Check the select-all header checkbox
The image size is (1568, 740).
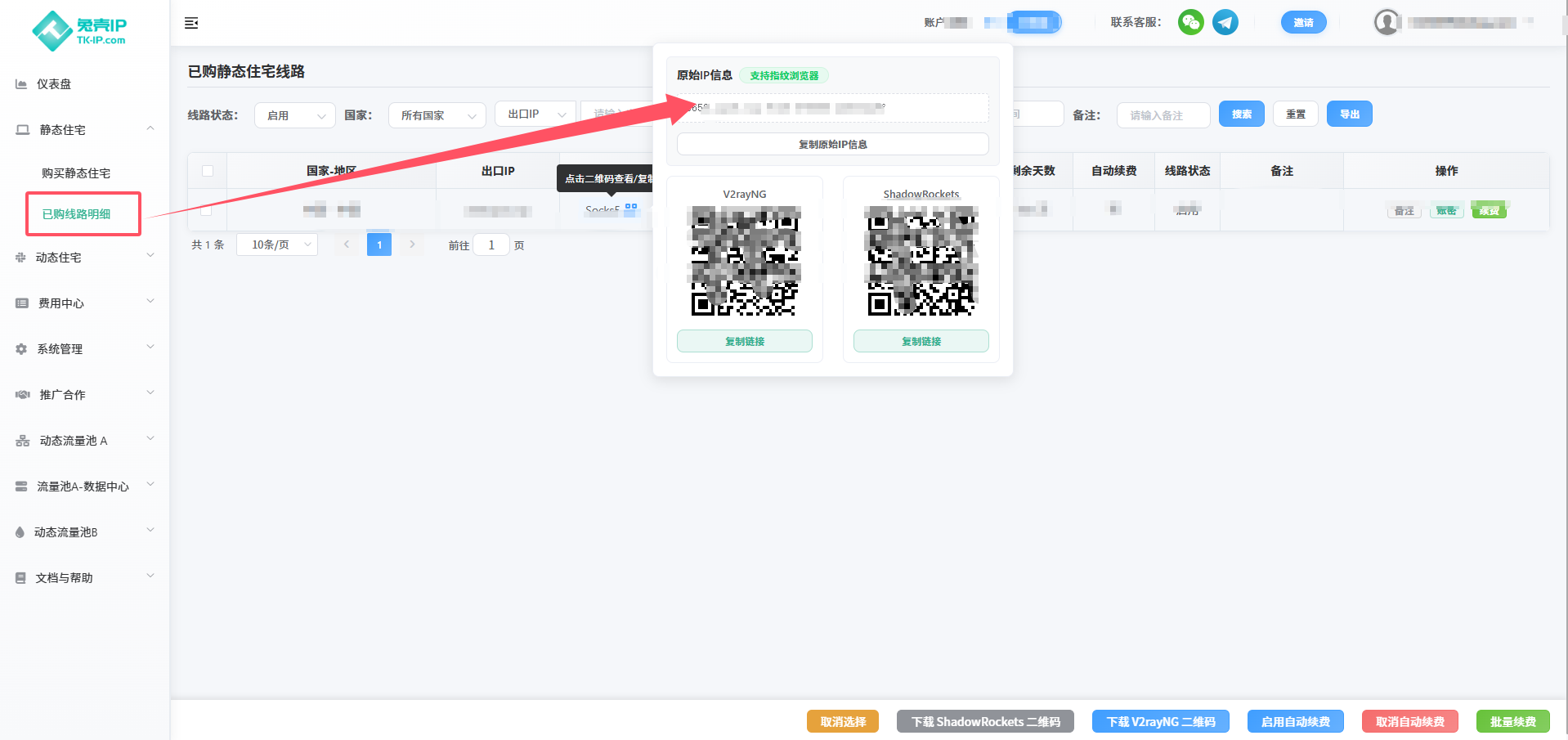[208, 171]
